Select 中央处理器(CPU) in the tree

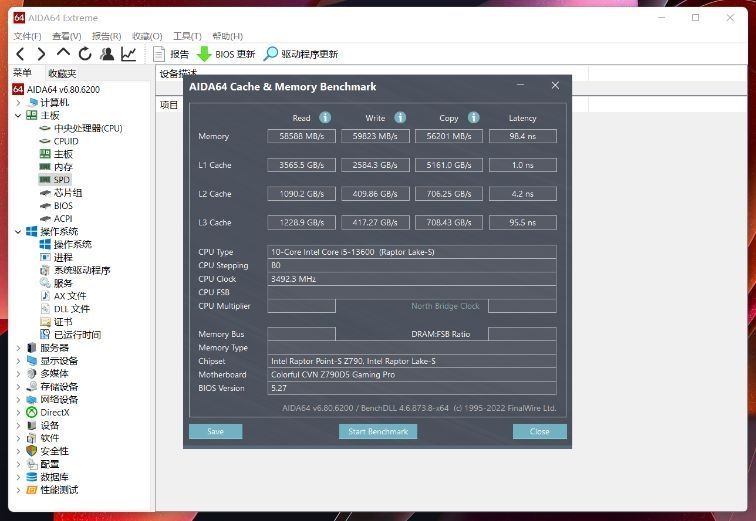(87, 128)
